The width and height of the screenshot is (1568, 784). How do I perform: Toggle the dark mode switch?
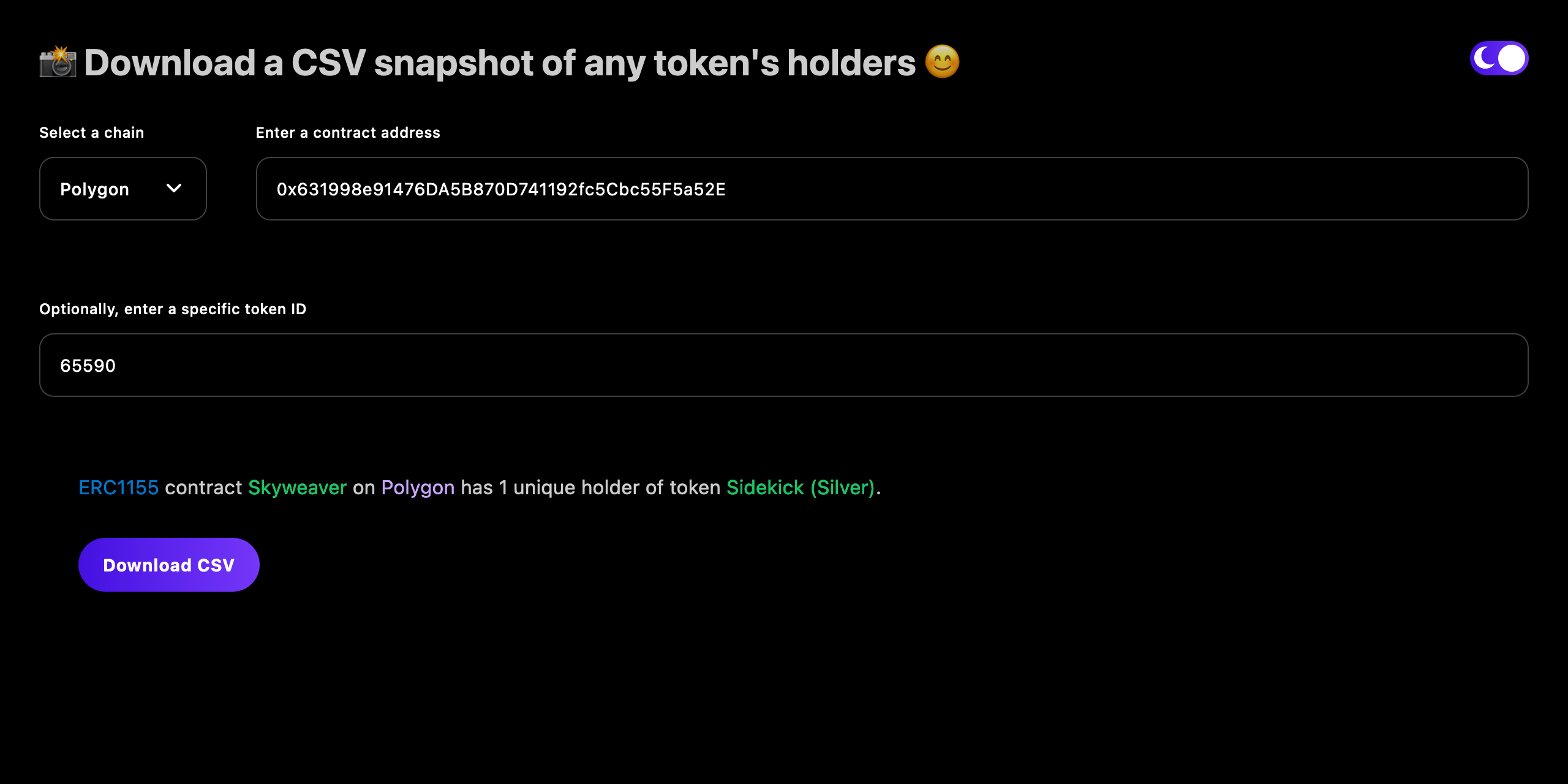point(1499,58)
